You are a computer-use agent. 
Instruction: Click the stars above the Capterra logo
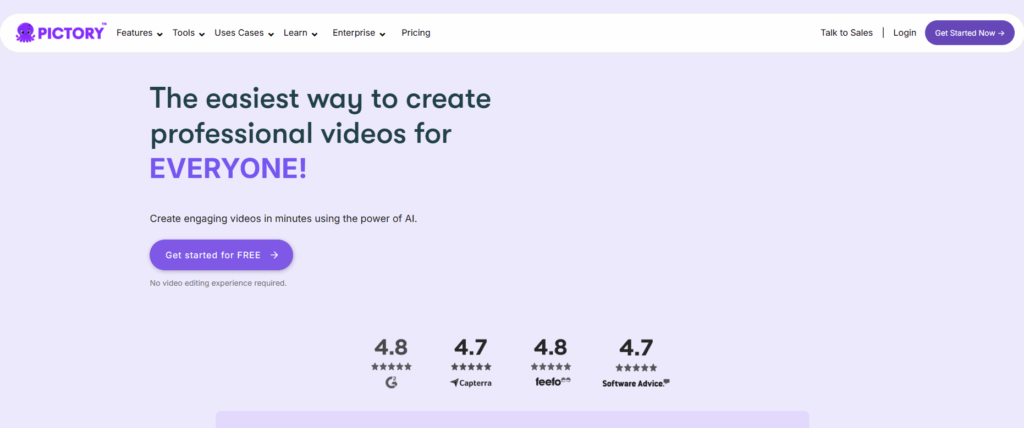(x=471, y=367)
